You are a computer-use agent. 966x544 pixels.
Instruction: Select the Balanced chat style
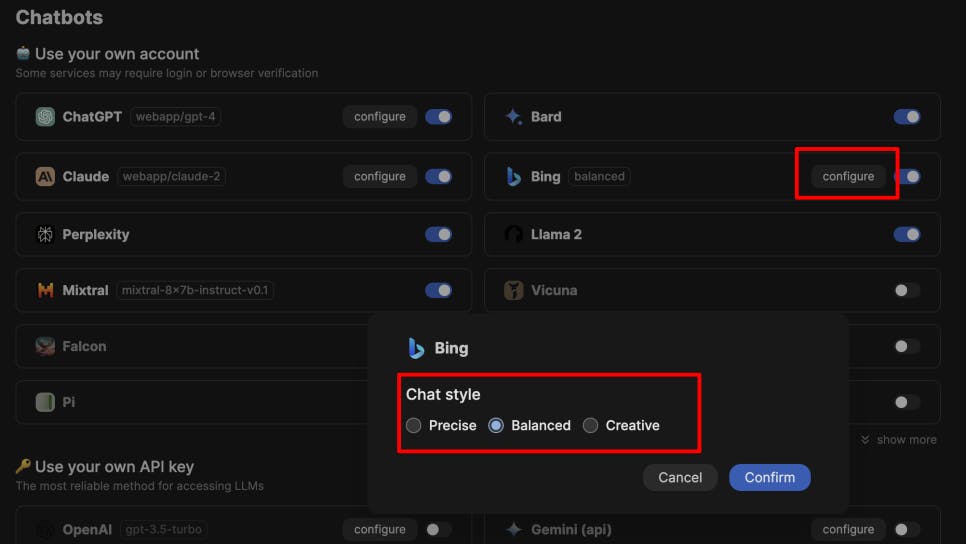pos(496,425)
